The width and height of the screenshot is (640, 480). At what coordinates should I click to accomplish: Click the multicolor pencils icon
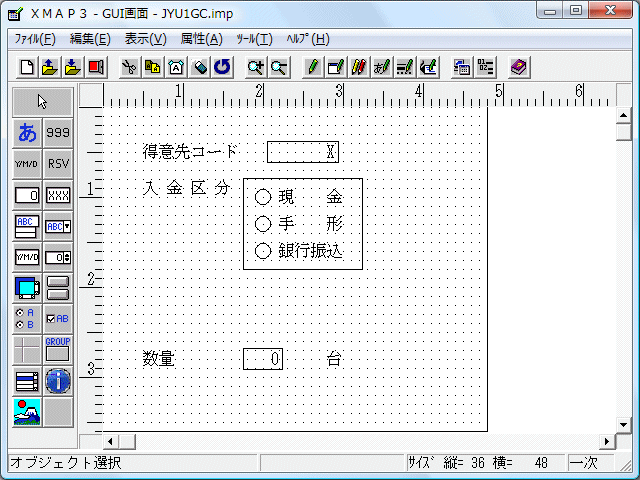pos(359,67)
